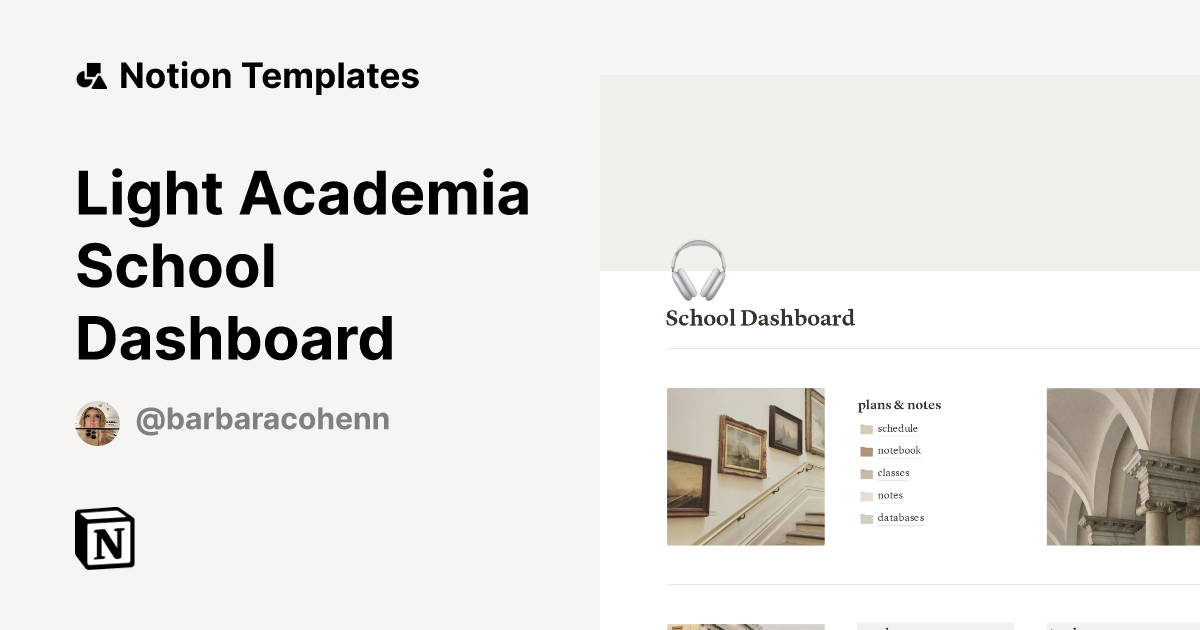
Task: Open the notes page link
Action: [x=890, y=495]
